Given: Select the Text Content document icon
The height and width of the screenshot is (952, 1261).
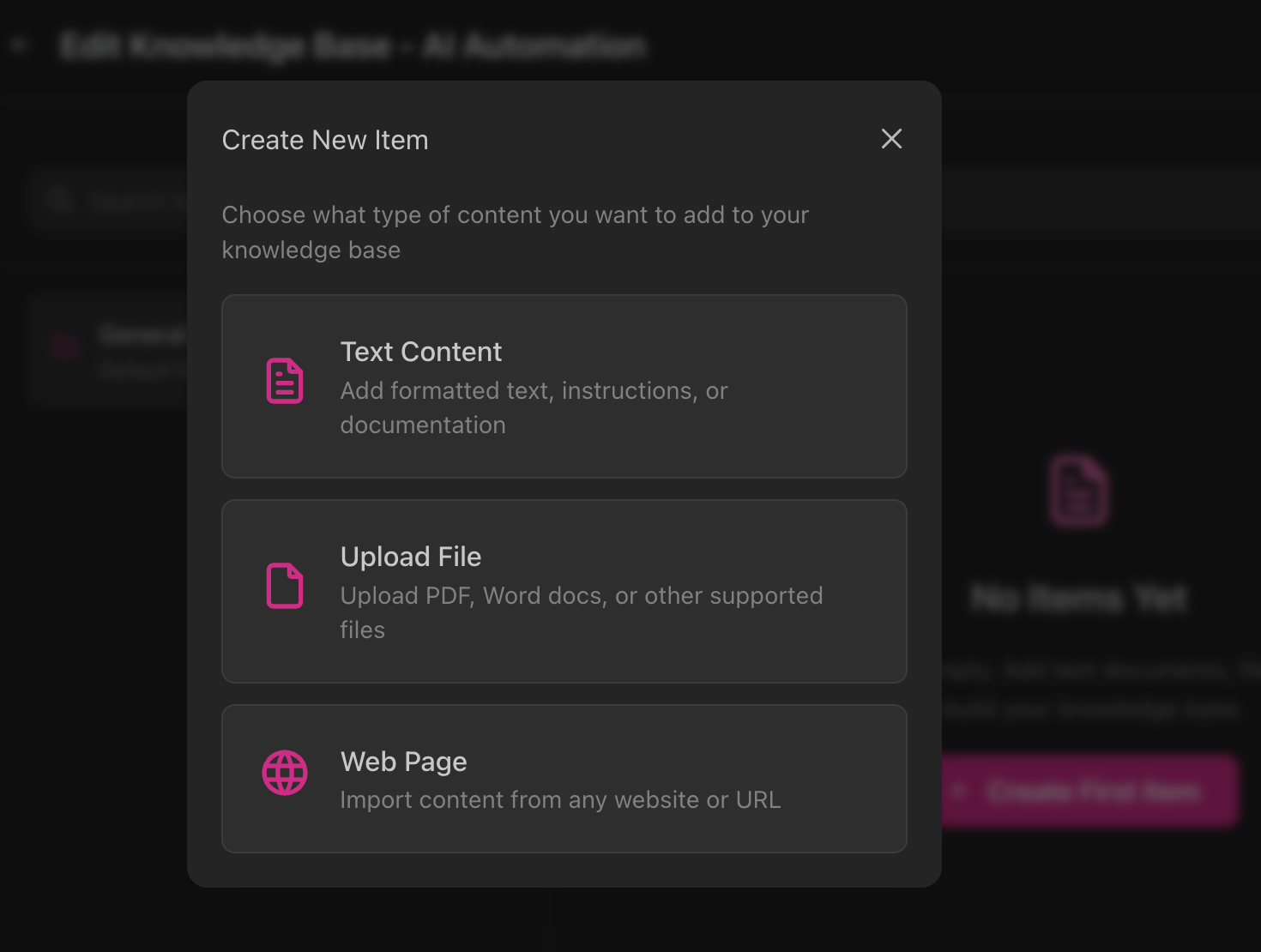Looking at the screenshot, I should pyautogui.click(x=285, y=382).
